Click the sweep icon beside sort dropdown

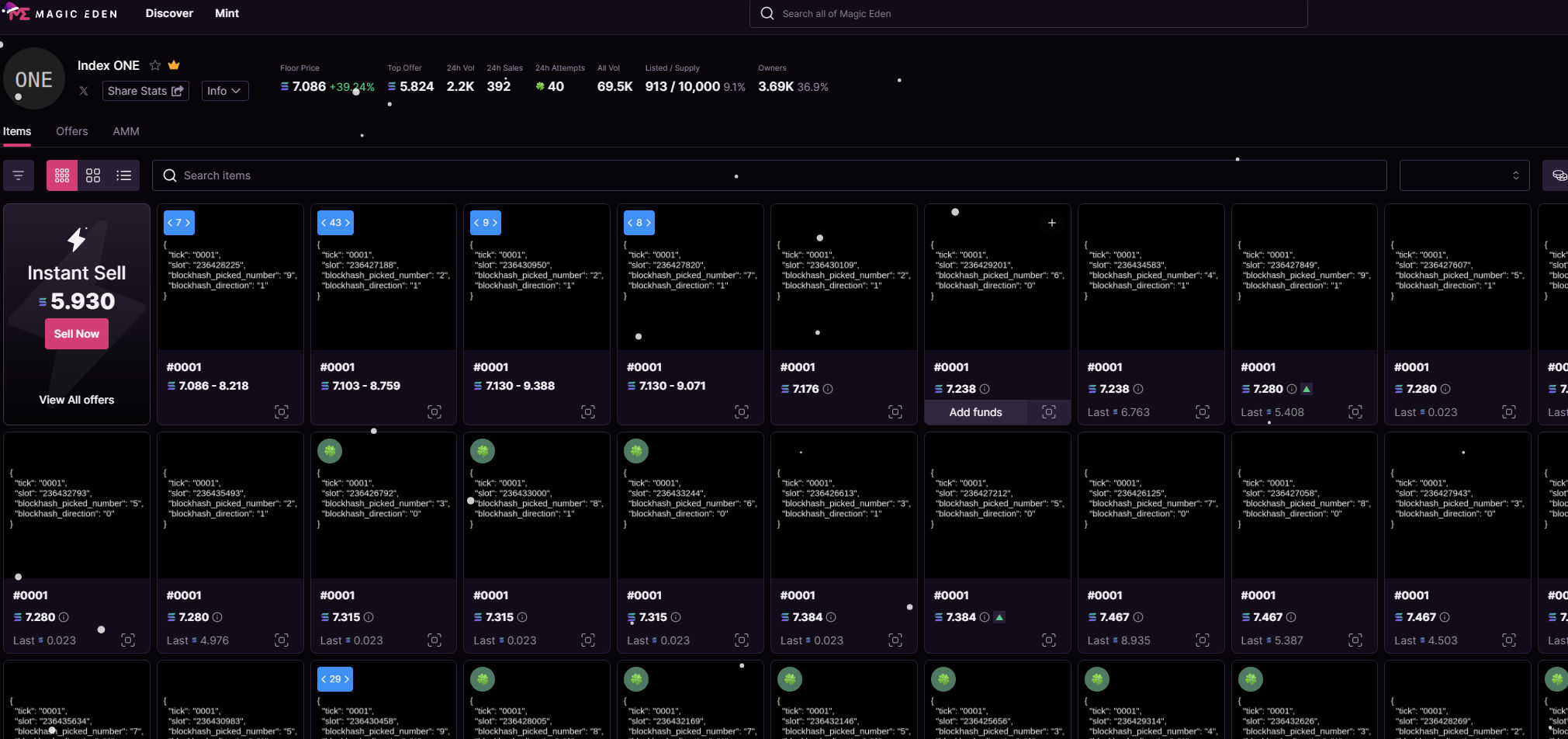(1557, 175)
